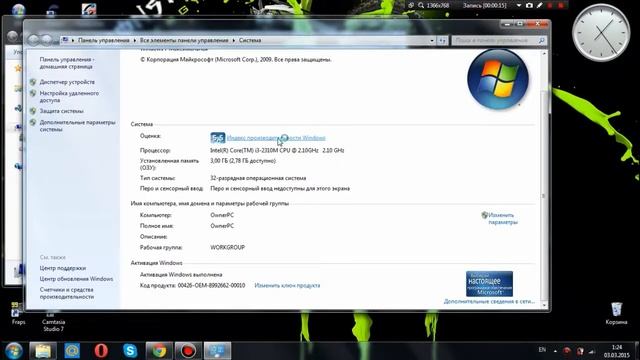This screenshot has height=360, width=640.
Task: Click Все элементы панели управления breadcrumb
Action: (184, 40)
